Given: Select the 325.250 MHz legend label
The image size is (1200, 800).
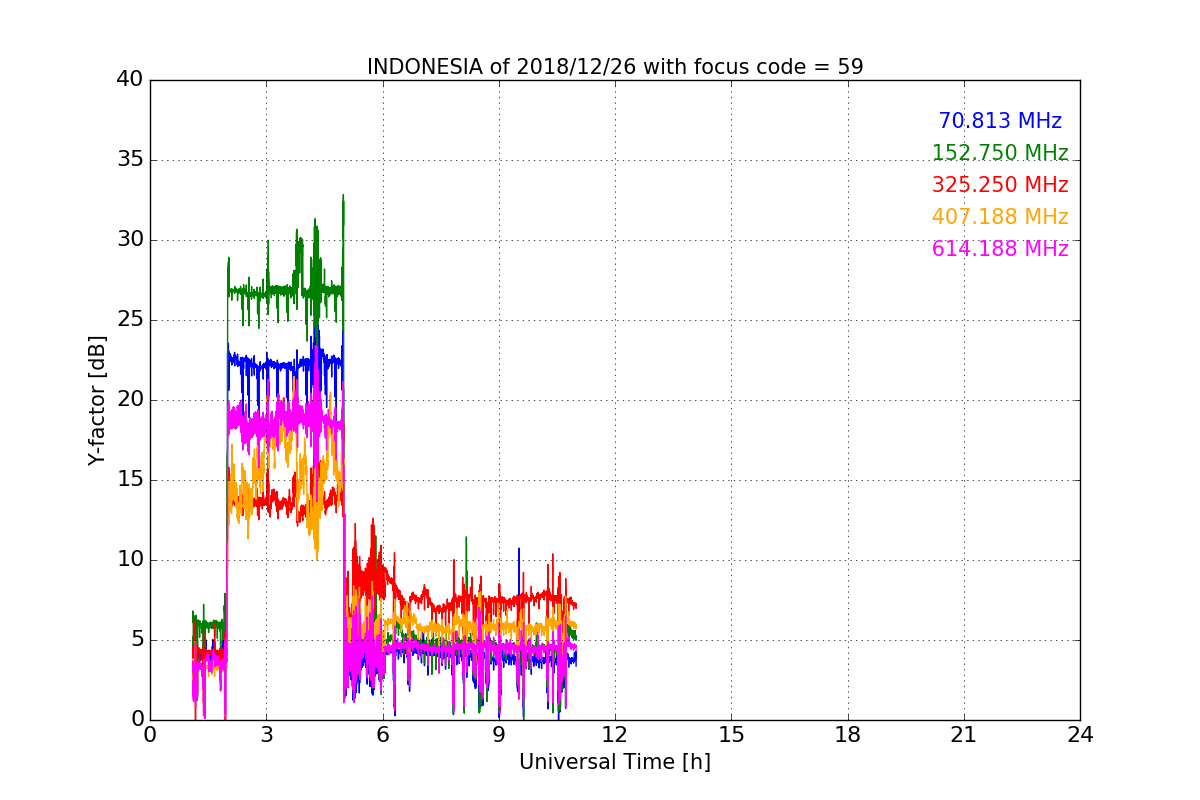Looking at the screenshot, I should click(x=1000, y=185).
